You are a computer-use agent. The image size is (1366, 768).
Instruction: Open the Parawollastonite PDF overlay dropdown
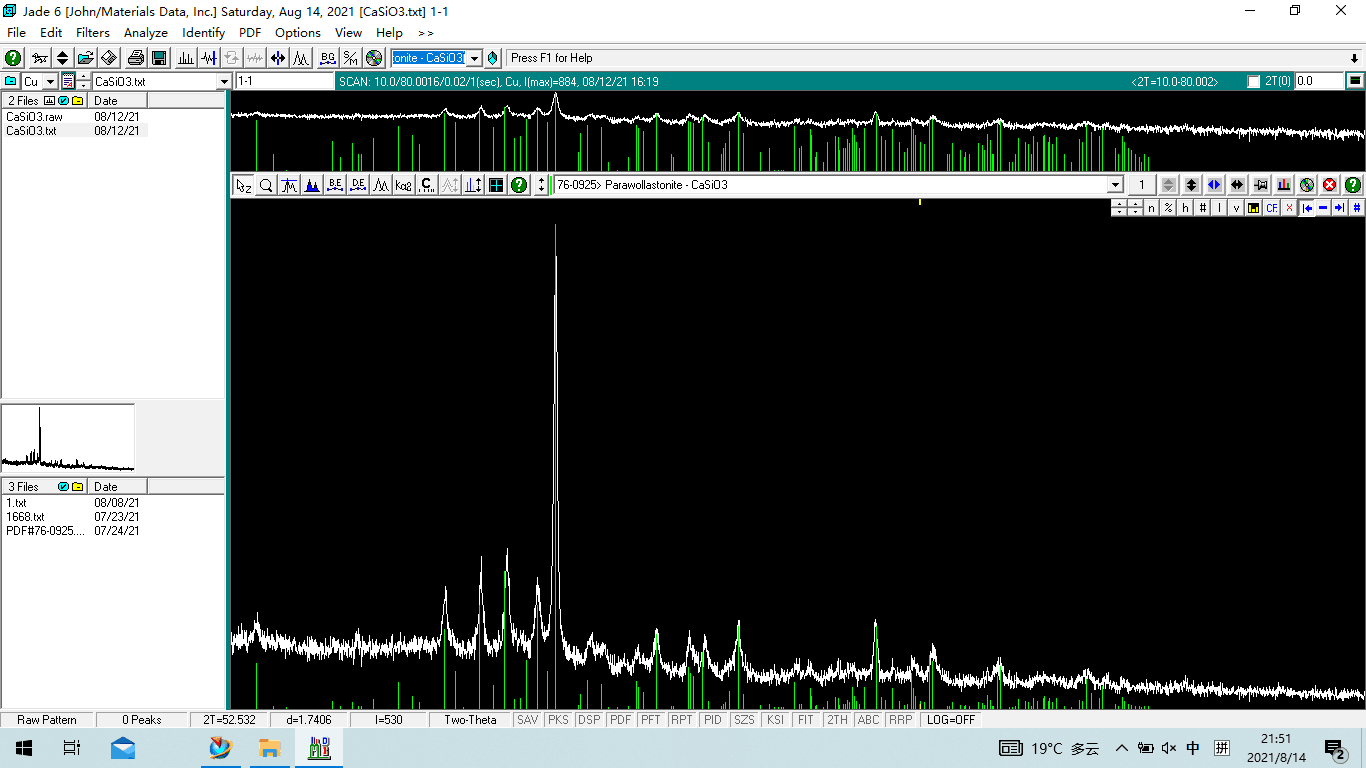coord(1115,185)
